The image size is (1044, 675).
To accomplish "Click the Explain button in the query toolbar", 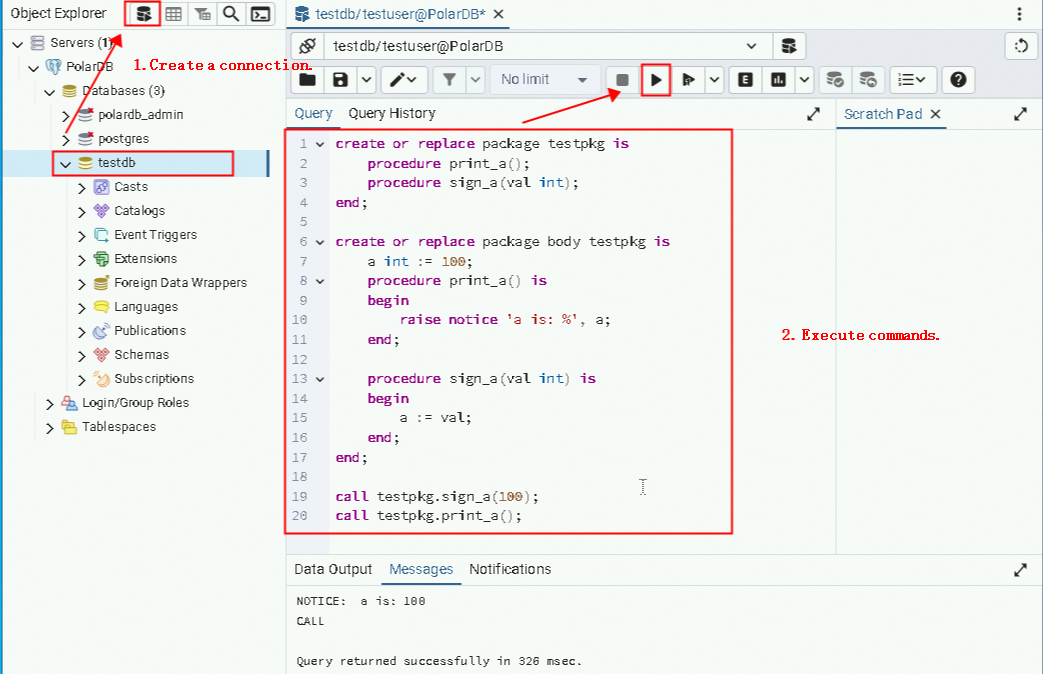I will click(745, 80).
